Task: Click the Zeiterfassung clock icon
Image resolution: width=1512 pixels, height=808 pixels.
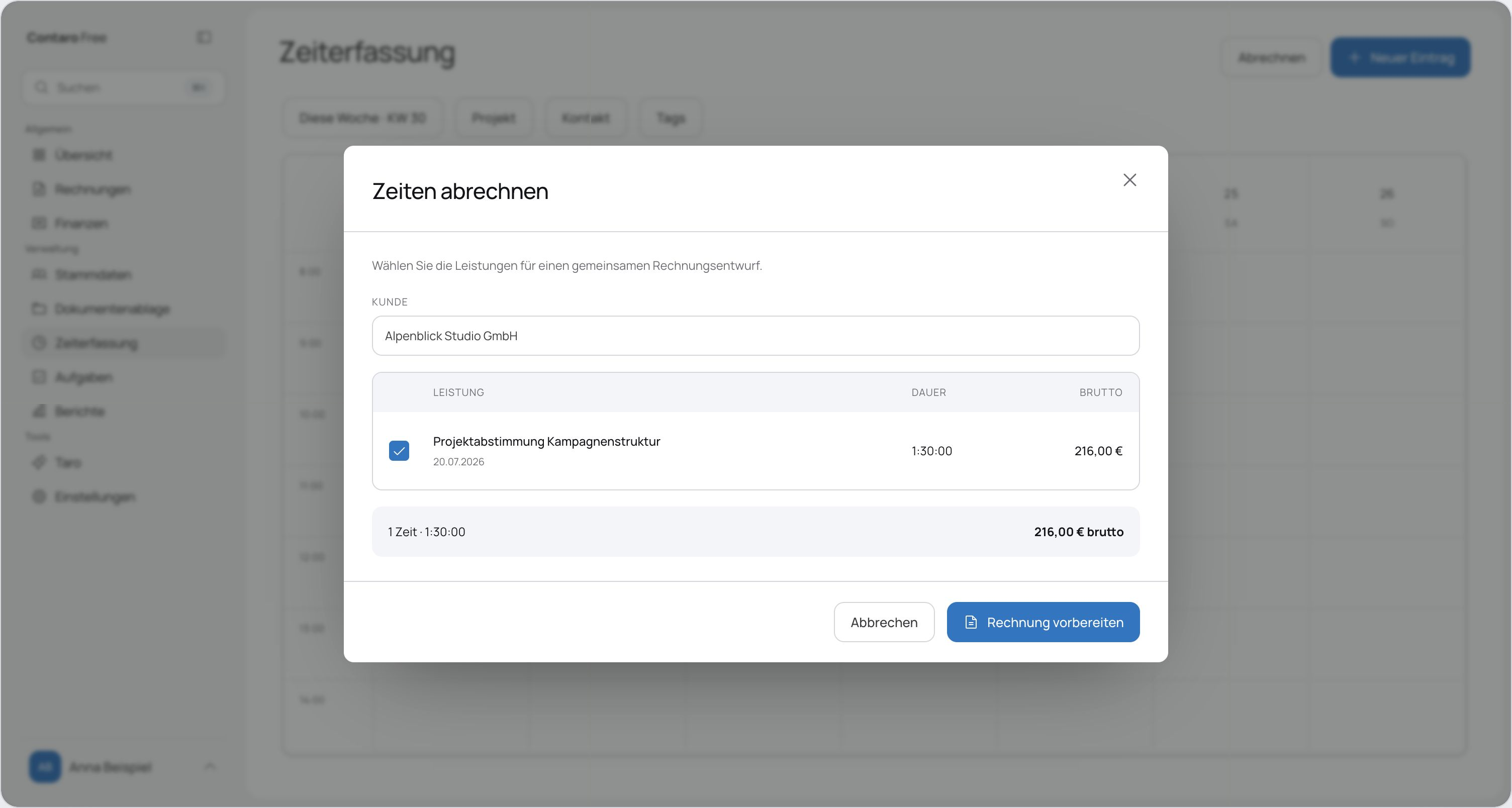Action: pyautogui.click(x=39, y=343)
